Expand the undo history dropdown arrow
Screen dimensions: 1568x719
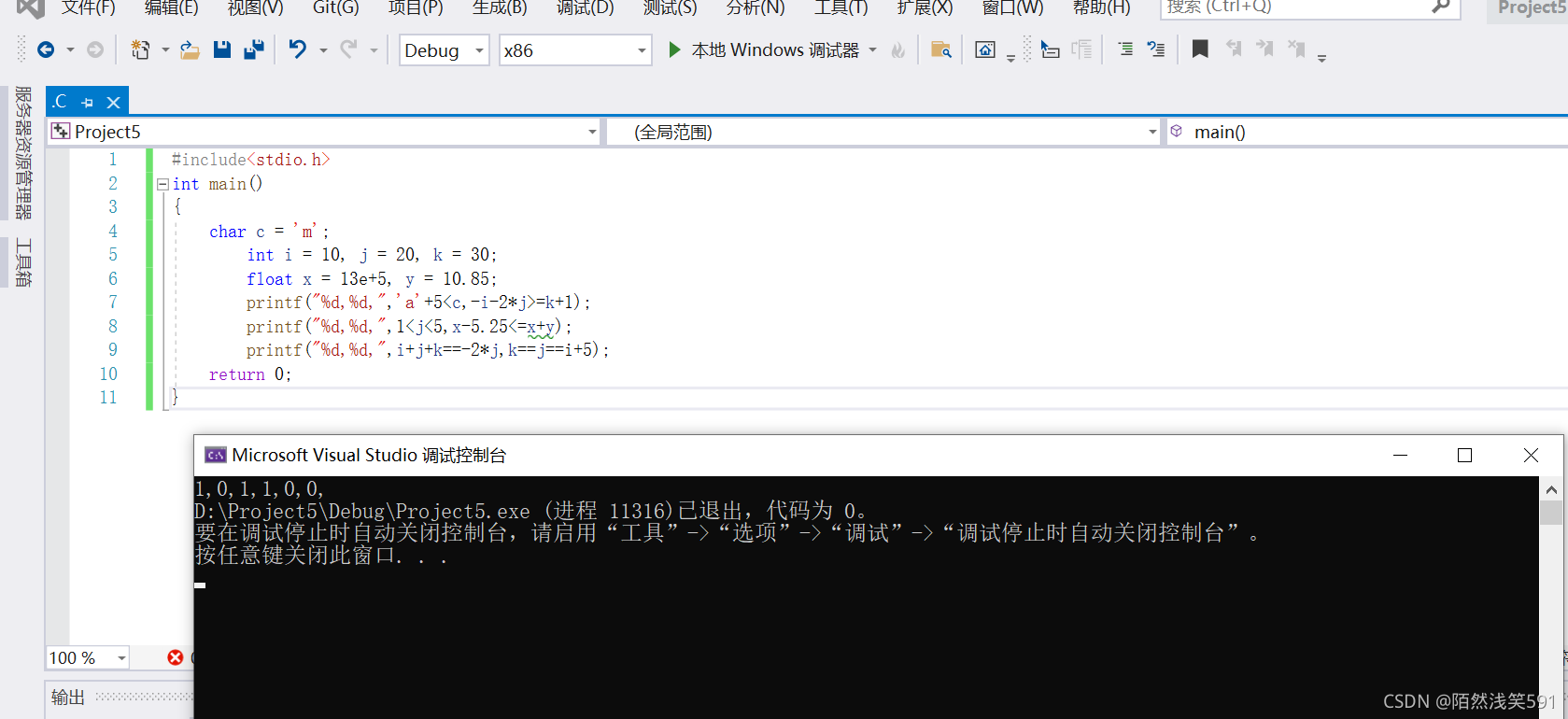(323, 50)
